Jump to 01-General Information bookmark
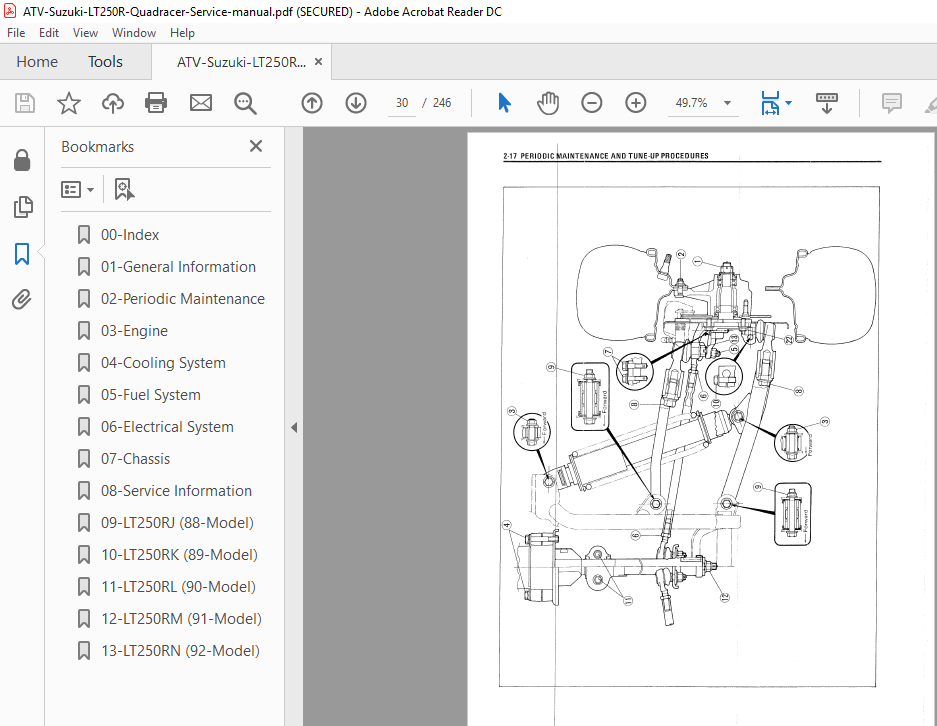This screenshot has width=937, height=726. pyautogui.click(x=178, y=266)
